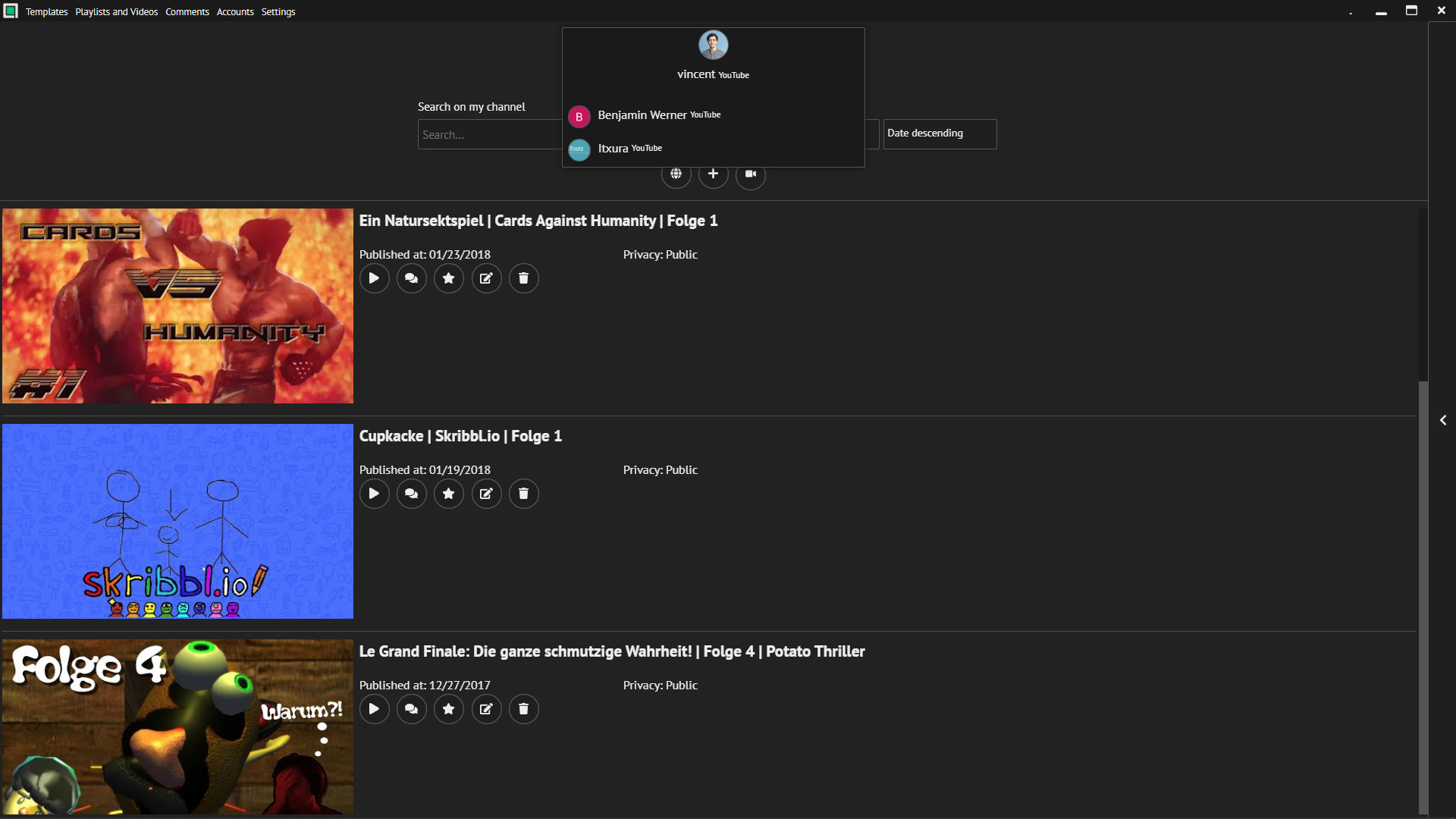Delete the SkribbLio video
Viewport: 1456px width, 819px height.
click(x=523, y=494)
